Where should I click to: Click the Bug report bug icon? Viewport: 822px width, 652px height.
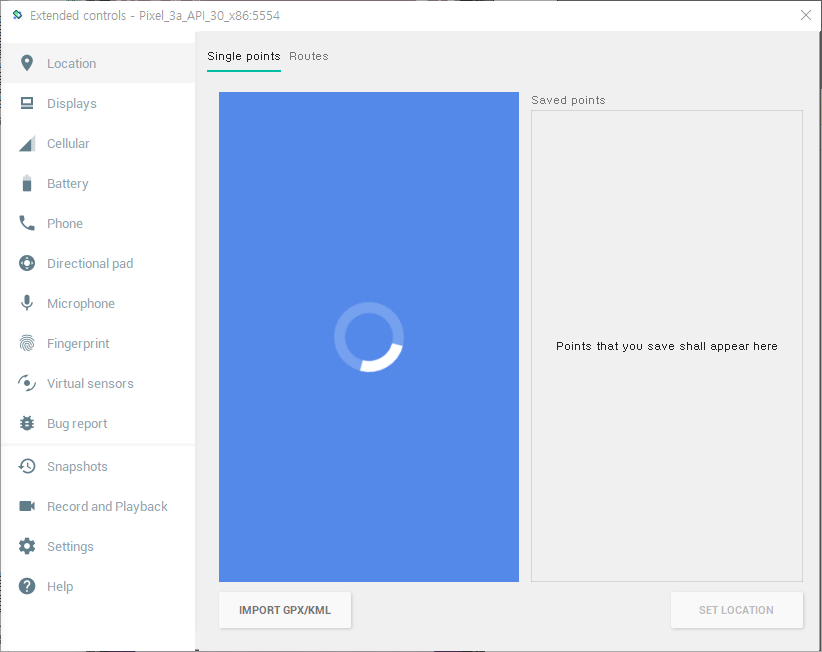click(x=27, y=423)
